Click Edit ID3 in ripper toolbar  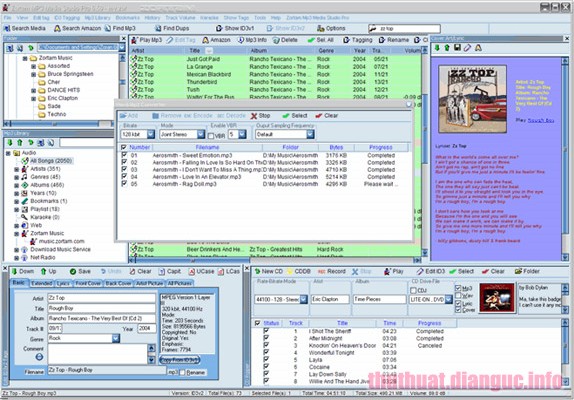pyautogui.click(x=431, y=271)
